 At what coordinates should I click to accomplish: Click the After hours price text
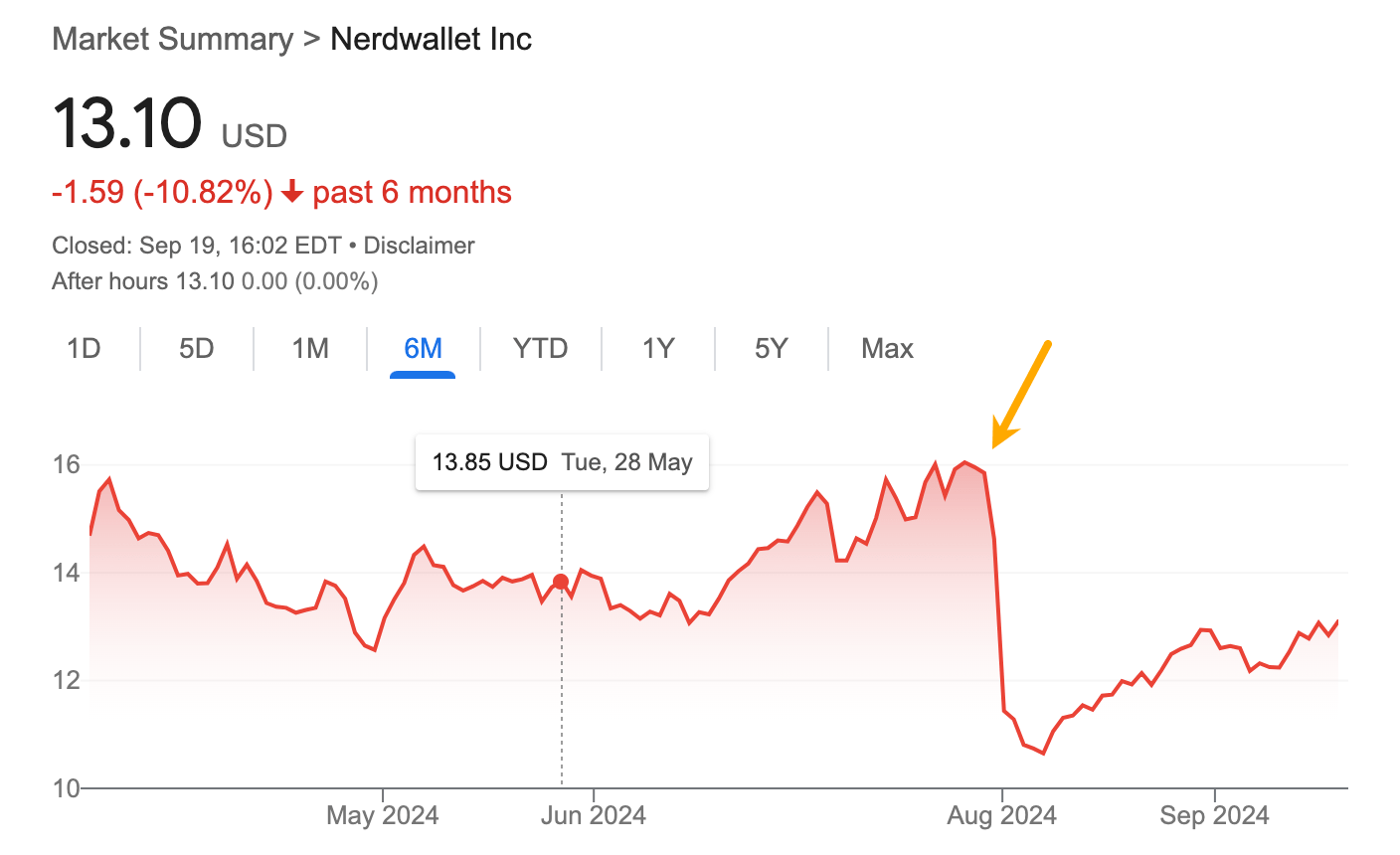pos(215,281)
